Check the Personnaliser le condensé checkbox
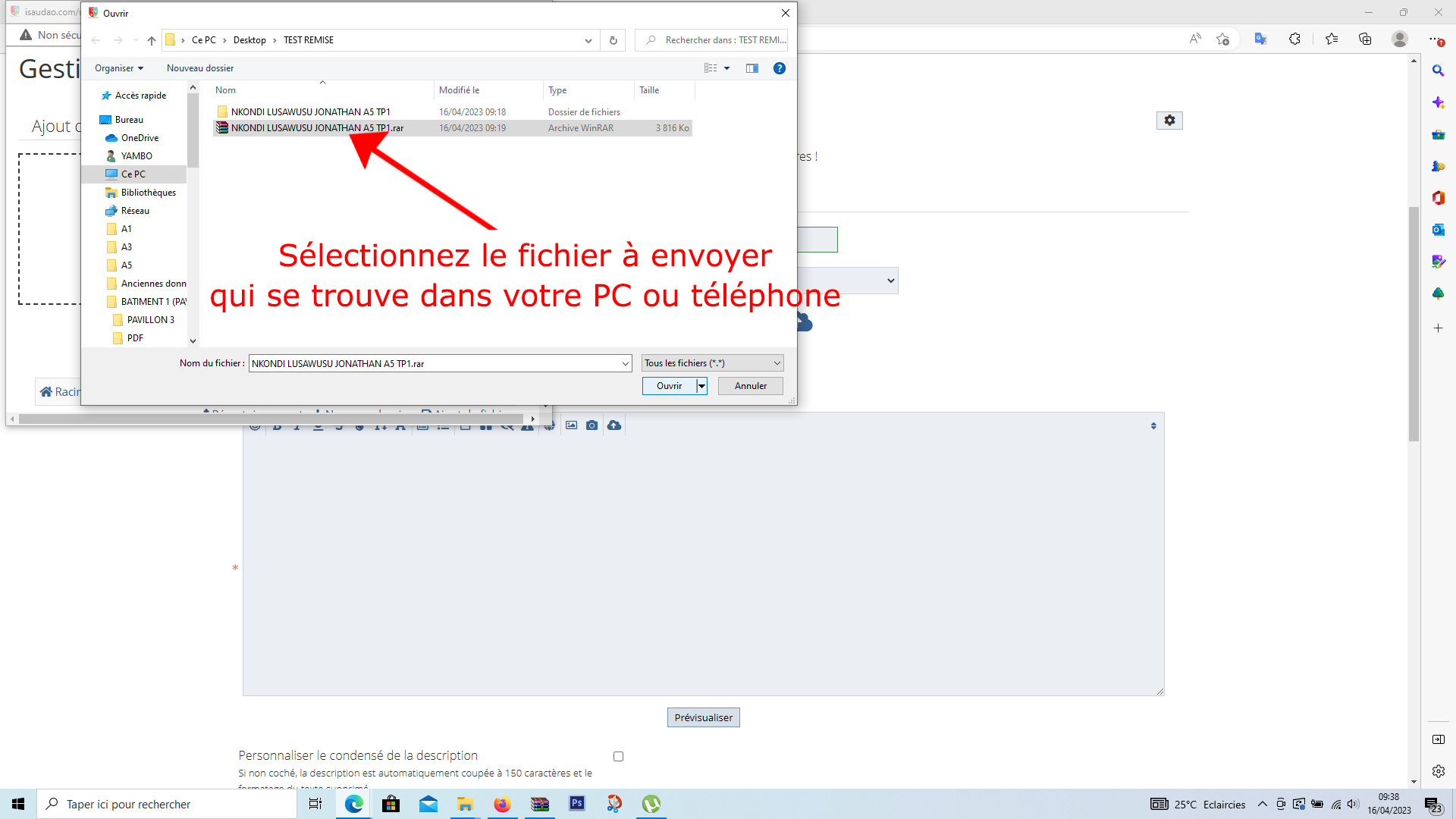1456x819 pixels. coord(618,756)
